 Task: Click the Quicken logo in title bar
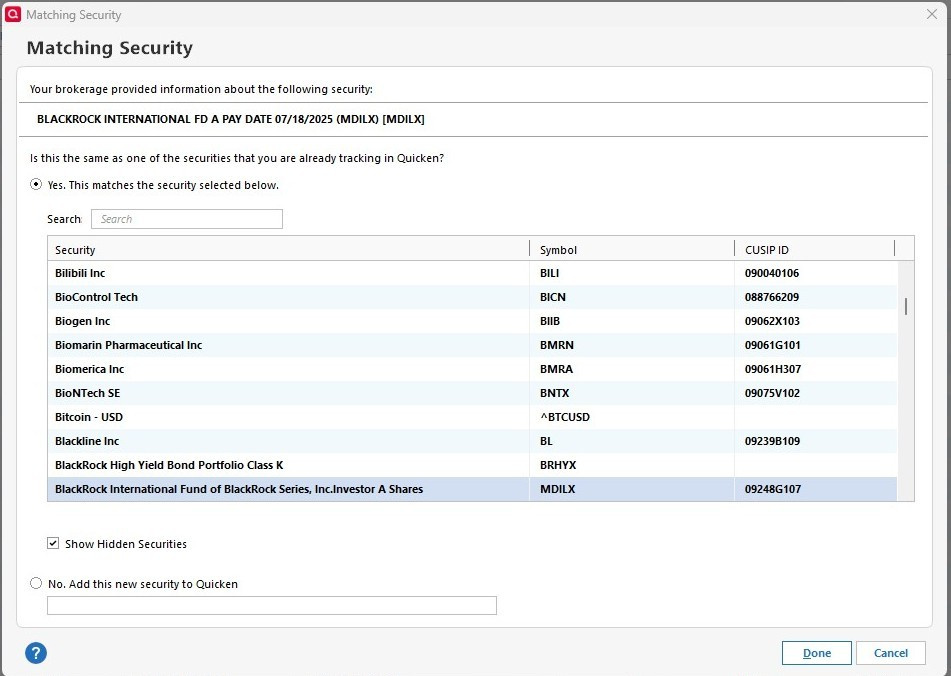[13, 14]
